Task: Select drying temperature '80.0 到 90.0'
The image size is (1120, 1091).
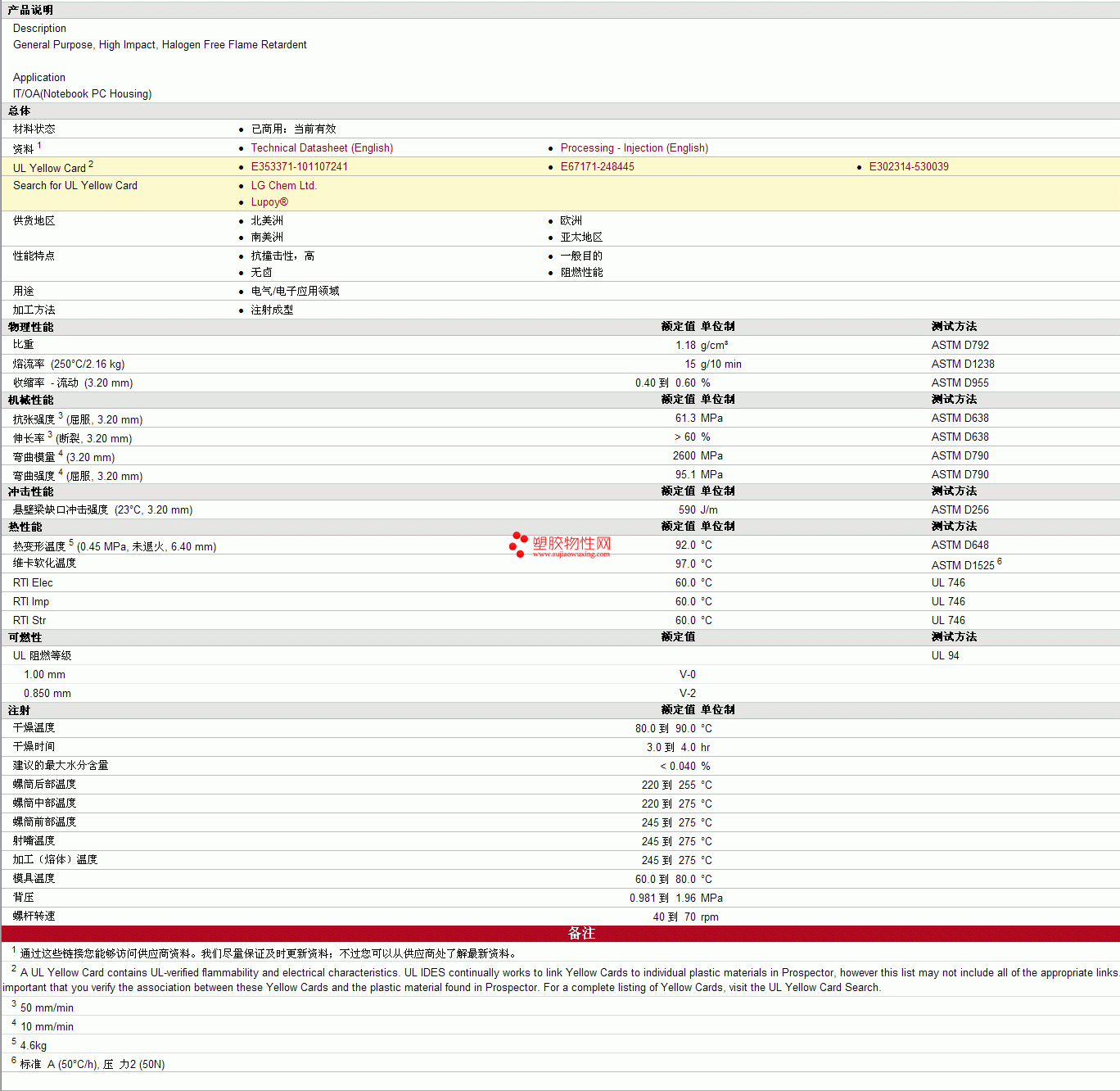Action: coord(665,729)
